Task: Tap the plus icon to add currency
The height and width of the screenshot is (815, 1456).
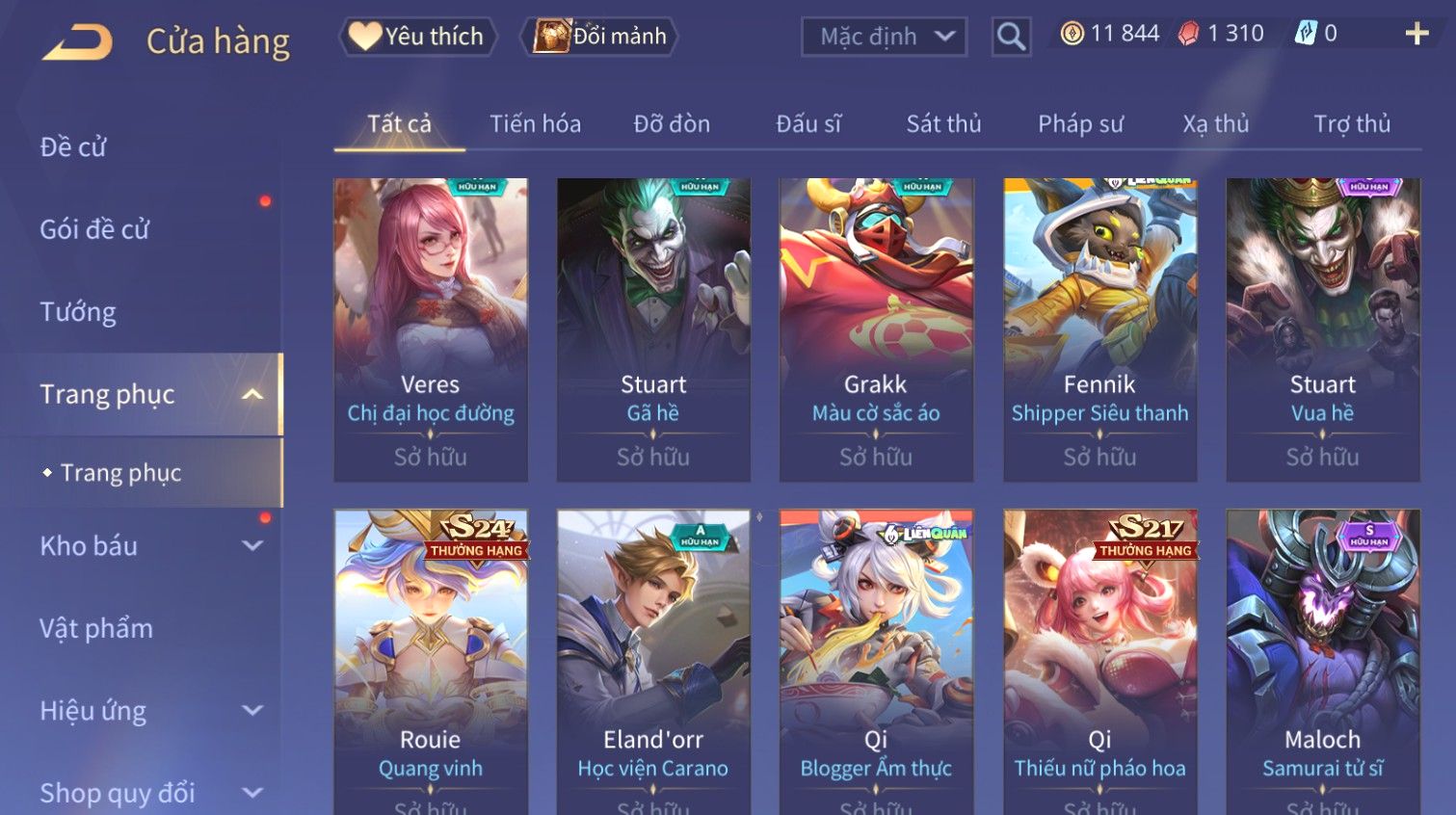Action: tap(1416, 35)
